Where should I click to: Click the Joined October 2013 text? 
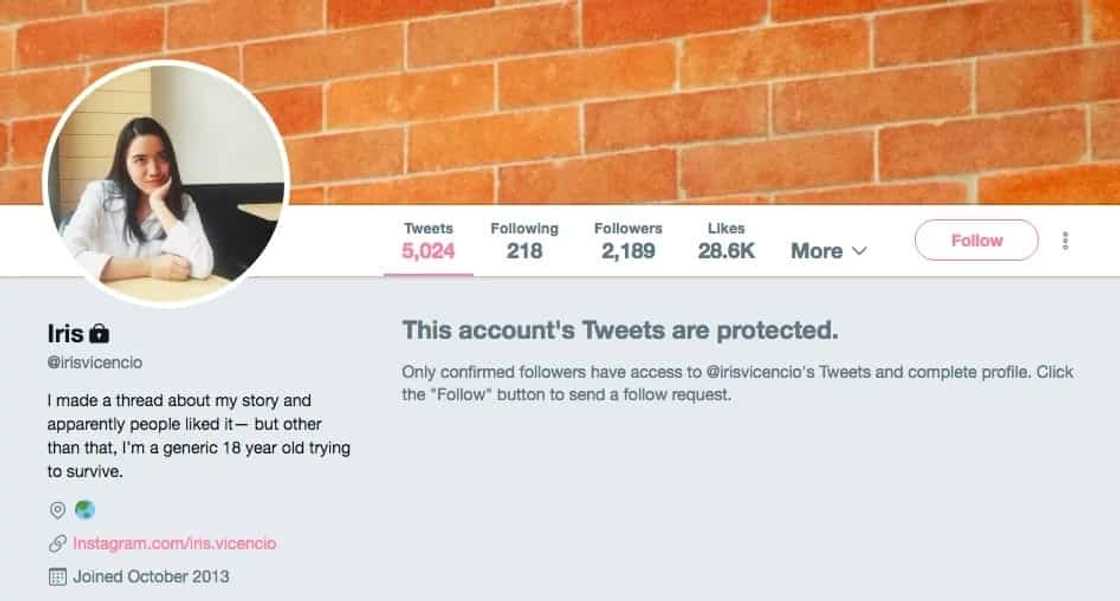[151, 576]
